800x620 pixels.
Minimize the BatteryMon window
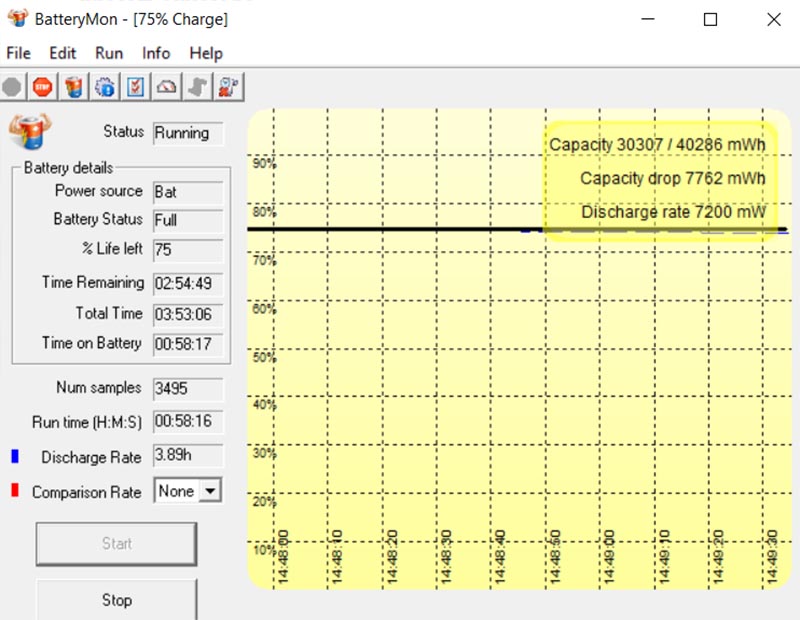point(648,19)
